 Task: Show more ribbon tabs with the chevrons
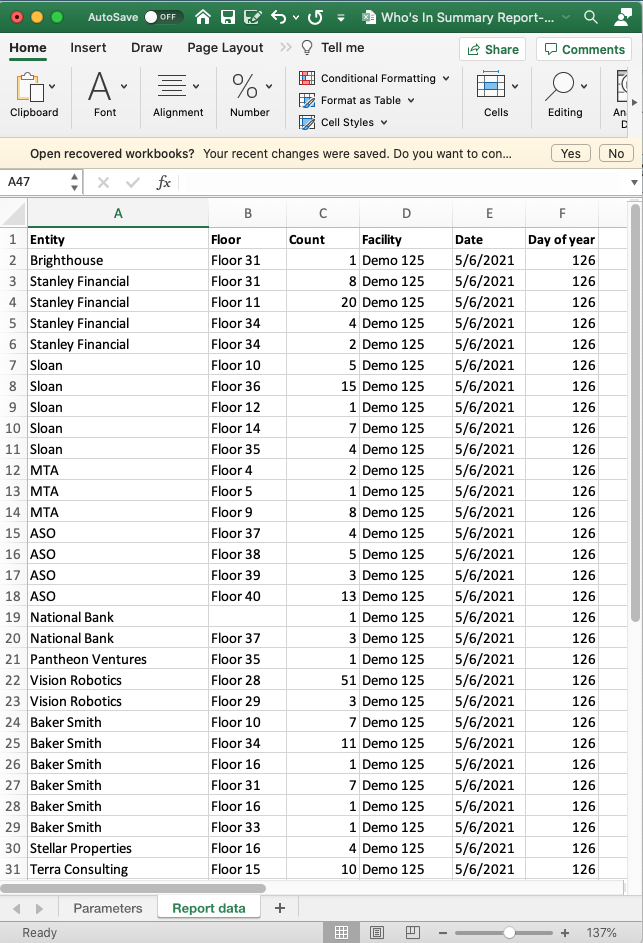coord(286,48)
